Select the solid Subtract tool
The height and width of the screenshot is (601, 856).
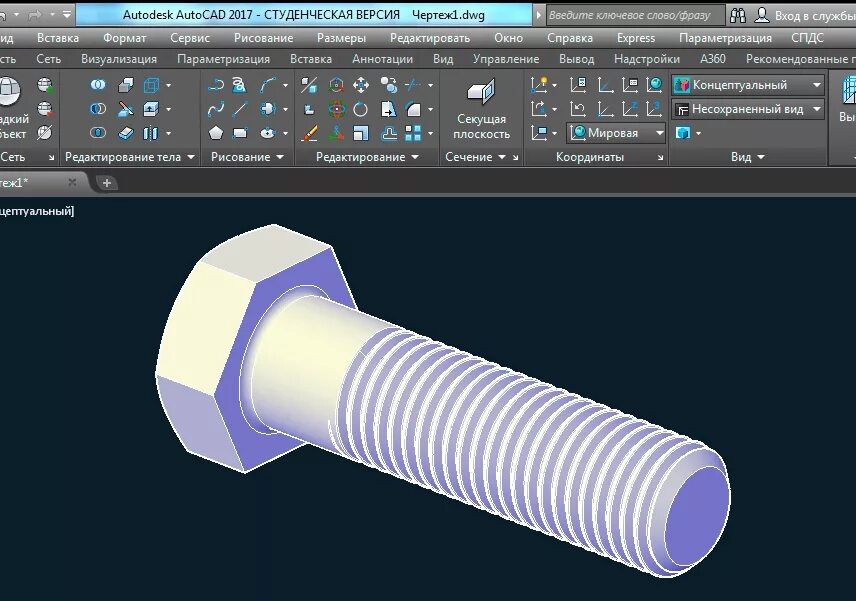(x=98, y=109)
